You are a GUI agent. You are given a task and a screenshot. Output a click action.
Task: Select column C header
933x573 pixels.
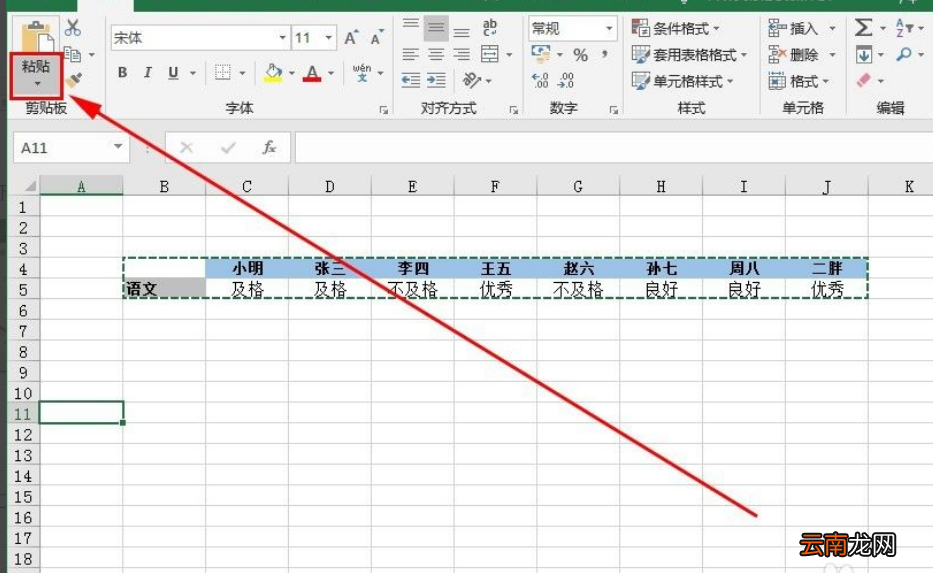(x=247, y=187)
